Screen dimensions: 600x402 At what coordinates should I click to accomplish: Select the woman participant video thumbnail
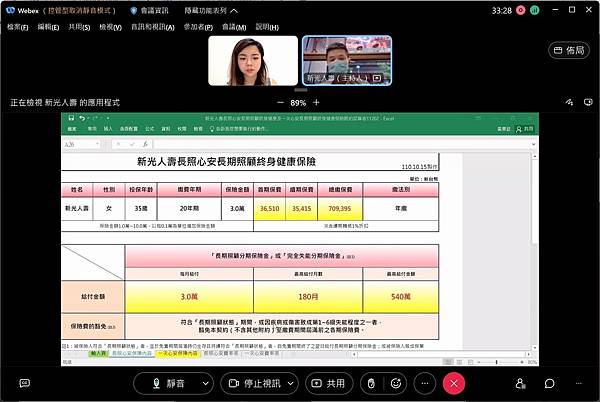tap(253, 60)
